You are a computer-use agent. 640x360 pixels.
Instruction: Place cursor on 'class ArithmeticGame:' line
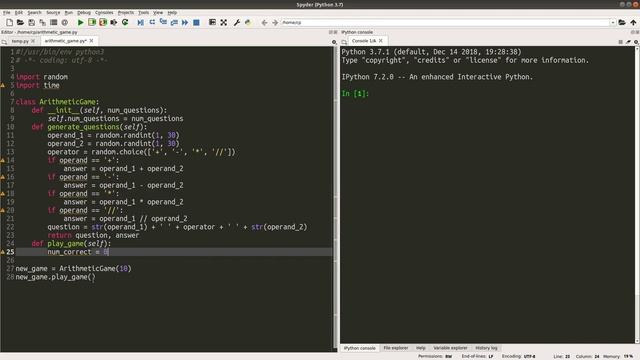click(x=57, y=102)
